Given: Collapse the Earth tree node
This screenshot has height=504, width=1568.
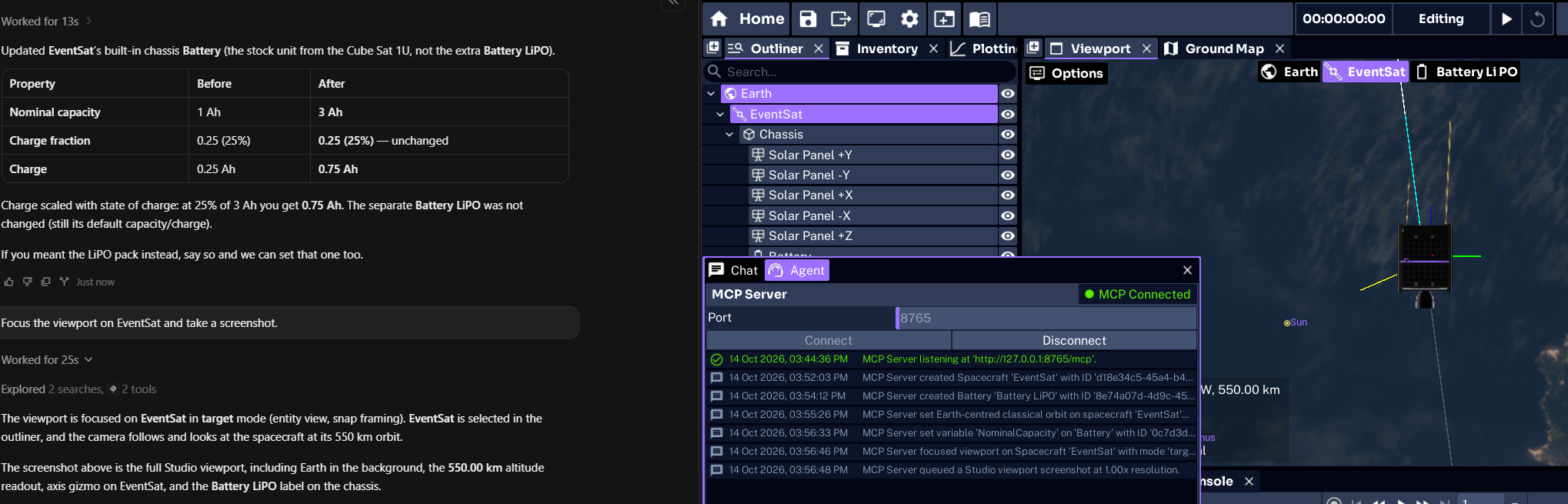Looking at the screenshot, I should pyautogui.click(x=711, y=93).
